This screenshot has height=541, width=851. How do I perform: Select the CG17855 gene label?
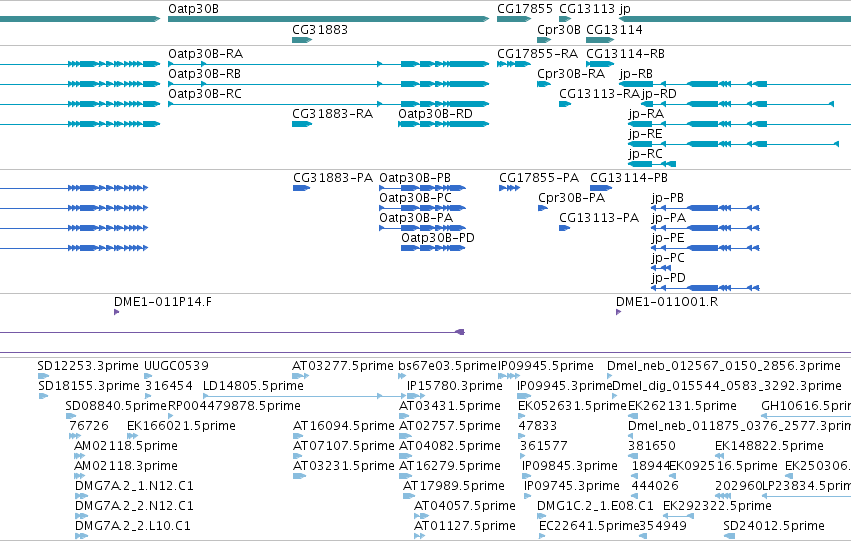pos(525,9)
